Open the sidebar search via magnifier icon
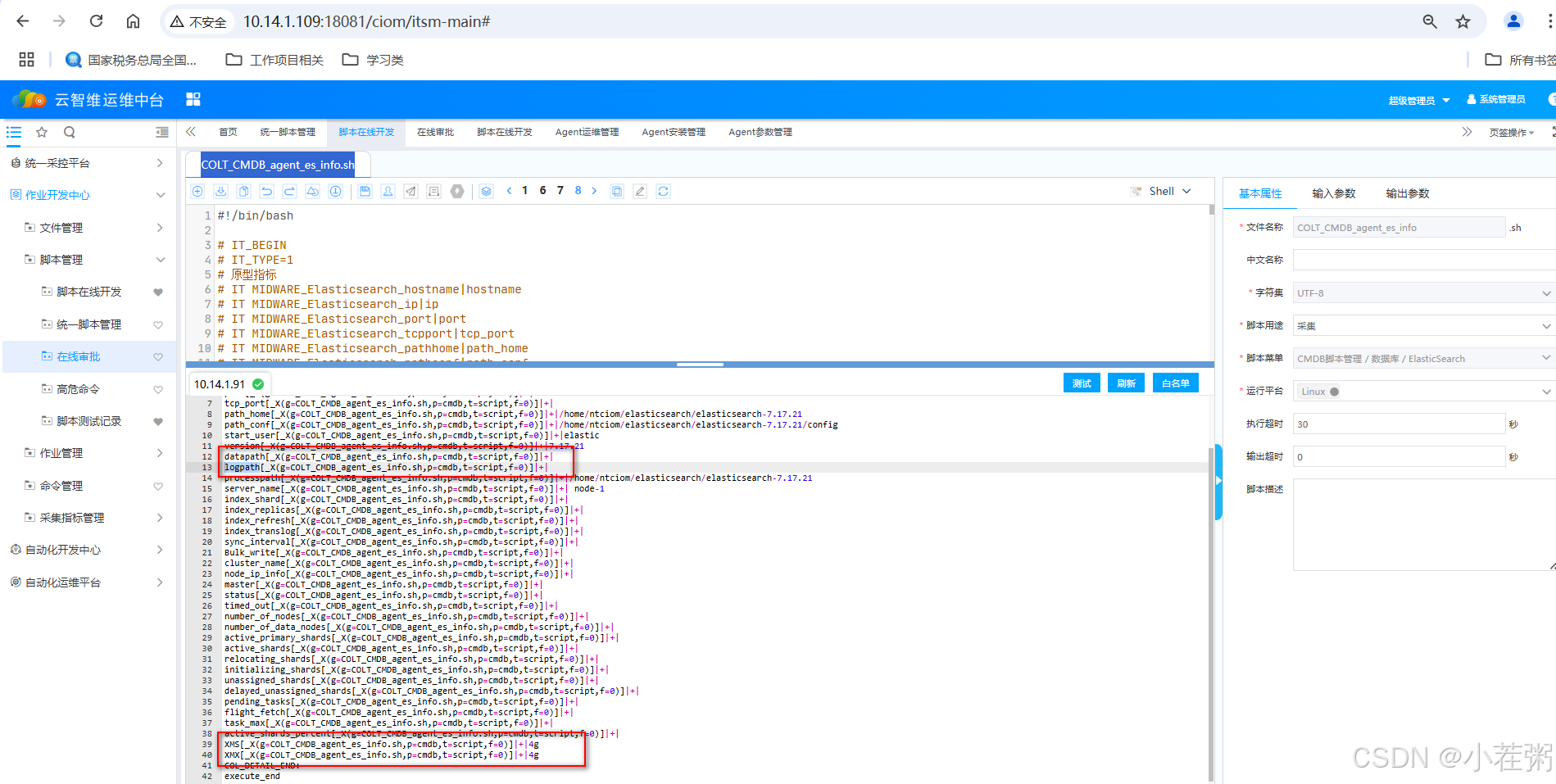This screenshot has height=784, width=1556. pyautogui.click(x=69, y=132)
